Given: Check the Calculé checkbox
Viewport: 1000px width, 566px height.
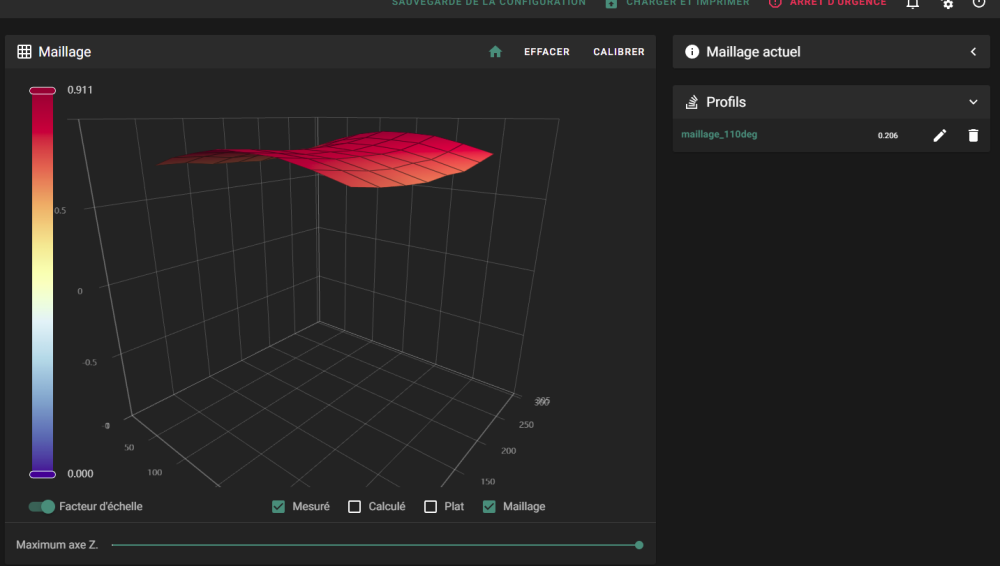Looking at the screenshot, I should click(x=355, y=507).
